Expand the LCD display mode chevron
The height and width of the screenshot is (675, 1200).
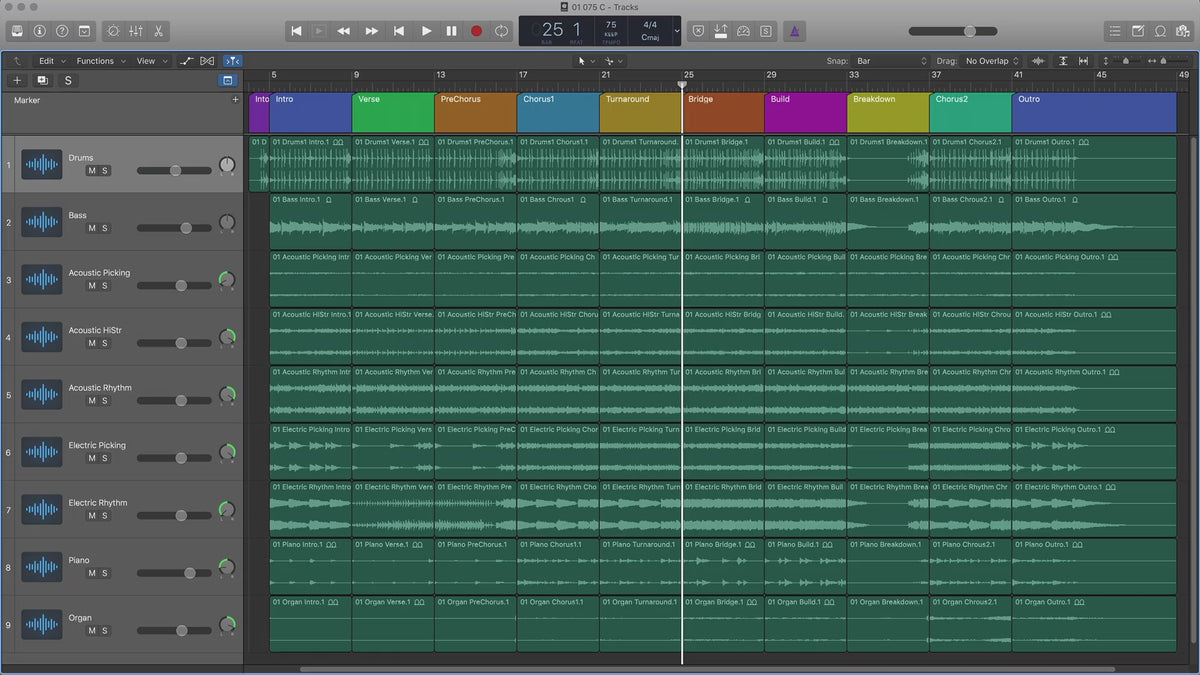click(677, 31)
